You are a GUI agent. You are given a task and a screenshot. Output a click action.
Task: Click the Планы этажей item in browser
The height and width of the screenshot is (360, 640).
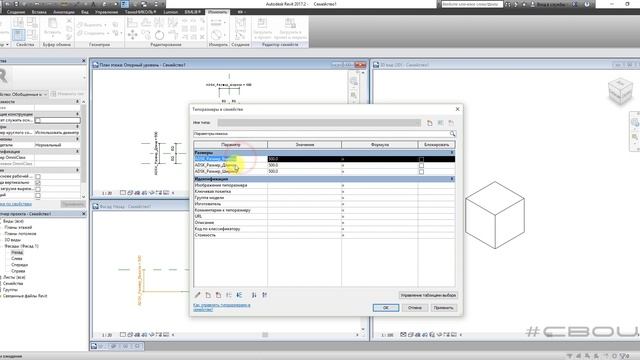(18, 227)
